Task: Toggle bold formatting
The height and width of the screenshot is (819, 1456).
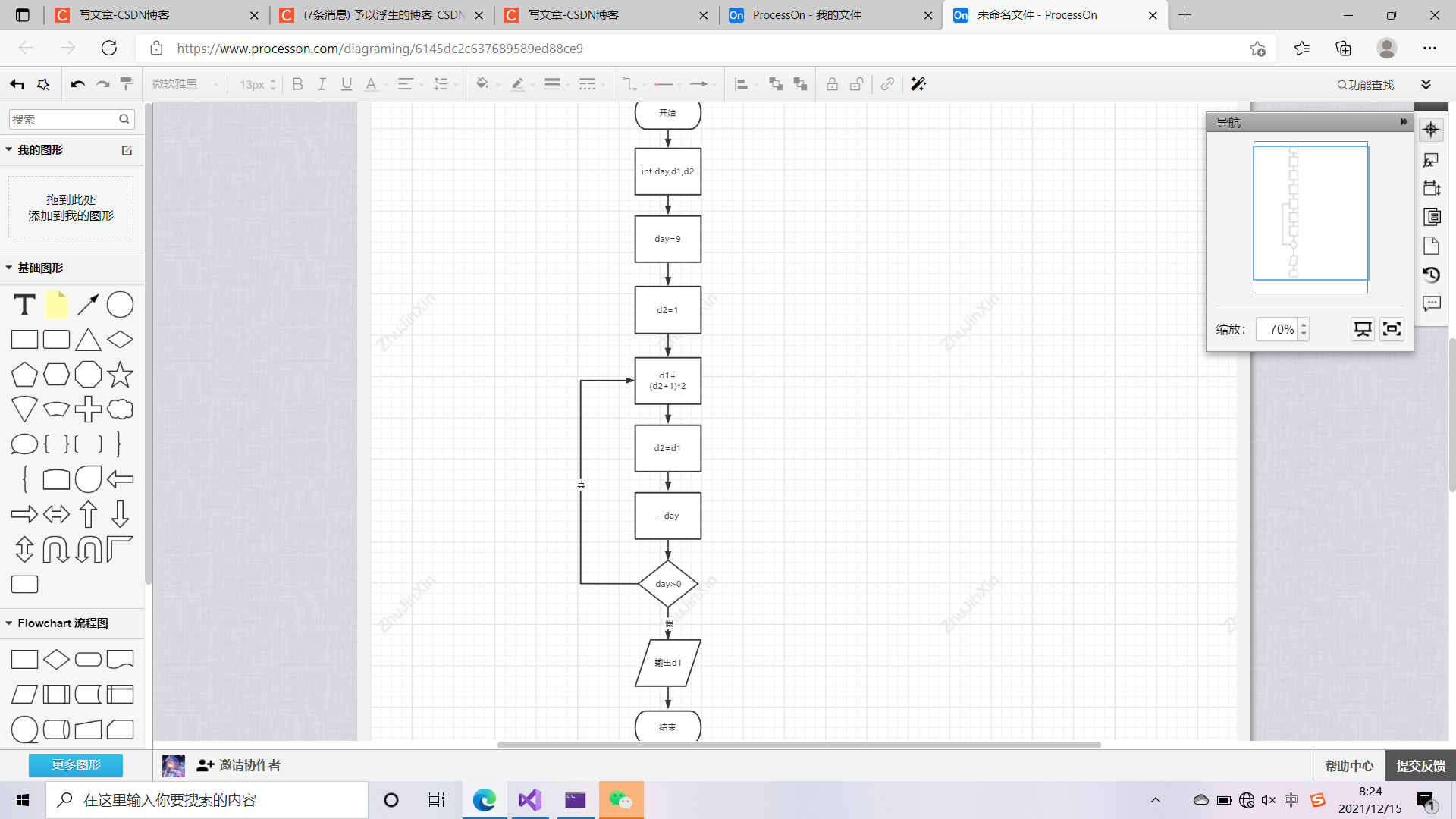Action: (297, 84)
